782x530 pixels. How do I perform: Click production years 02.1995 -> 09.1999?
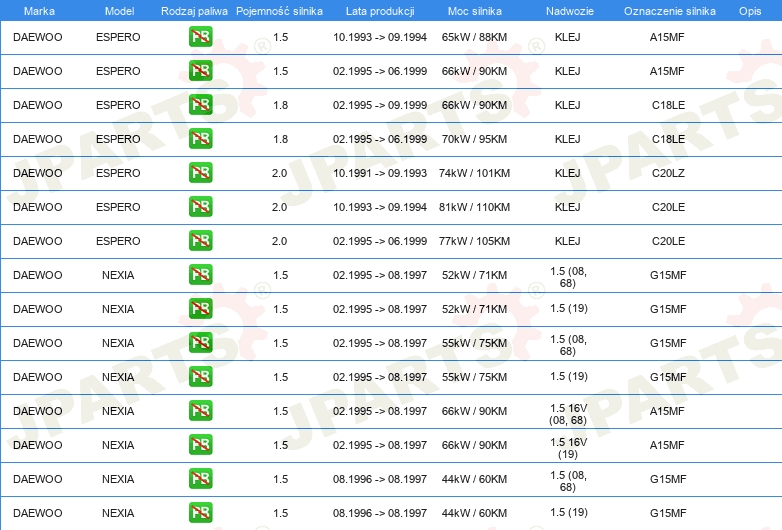pyautogui.click(x=380, y=105)
